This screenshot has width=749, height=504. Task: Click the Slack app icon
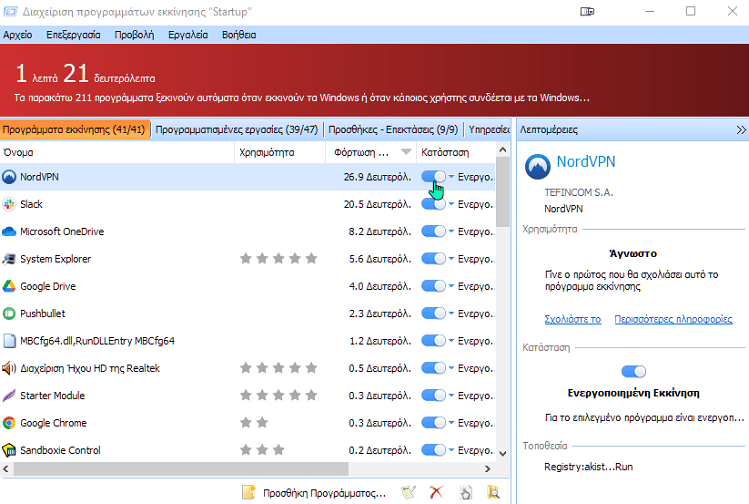(9, 204)
